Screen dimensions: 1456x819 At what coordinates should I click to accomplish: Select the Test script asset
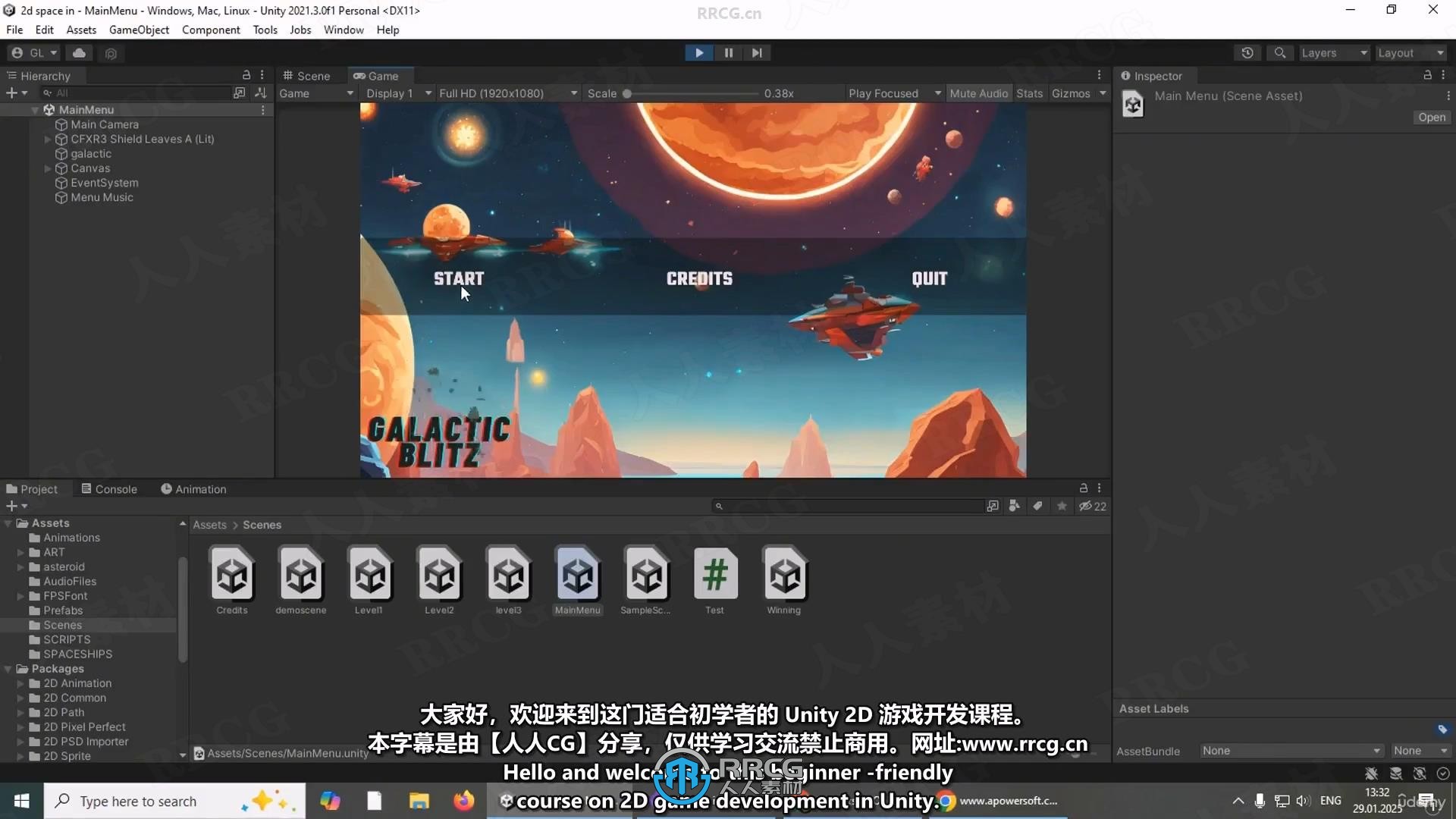[x=715, y=581]
